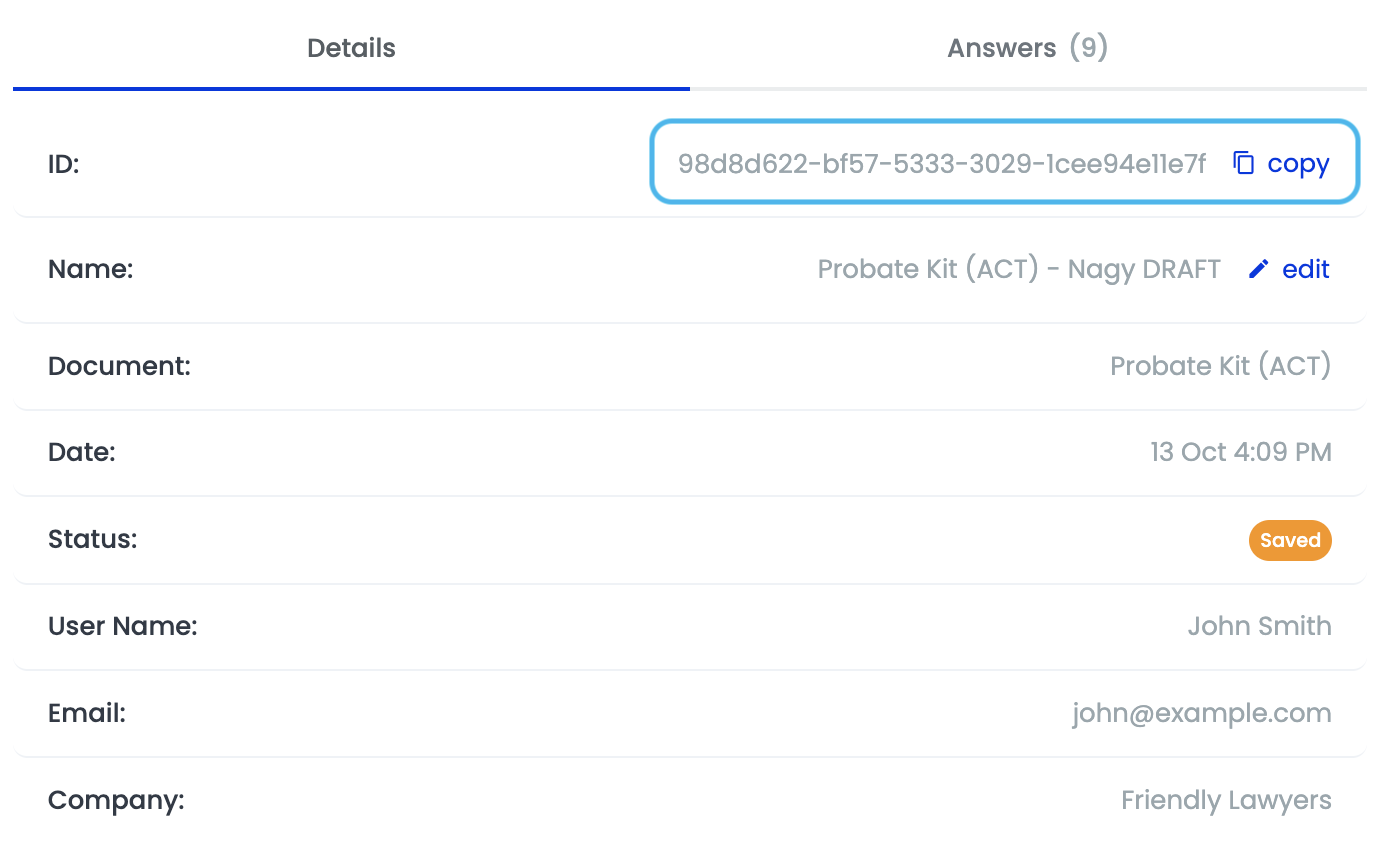Click the company Friendly Lawyers
1378x858 pixels.
click(1226, 800)
